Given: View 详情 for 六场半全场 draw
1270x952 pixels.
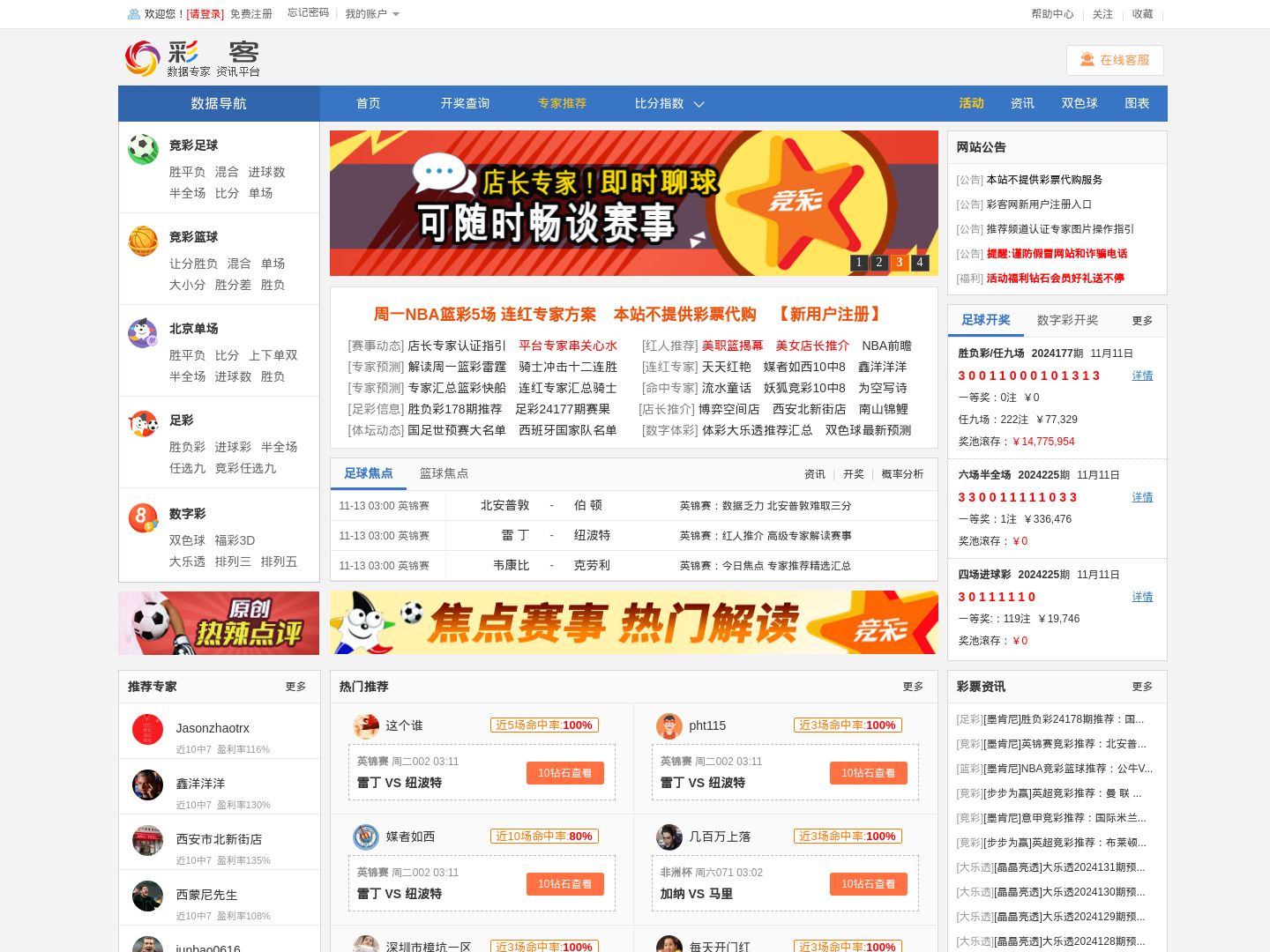Looking at the screenshot, I should (1142, 497).
